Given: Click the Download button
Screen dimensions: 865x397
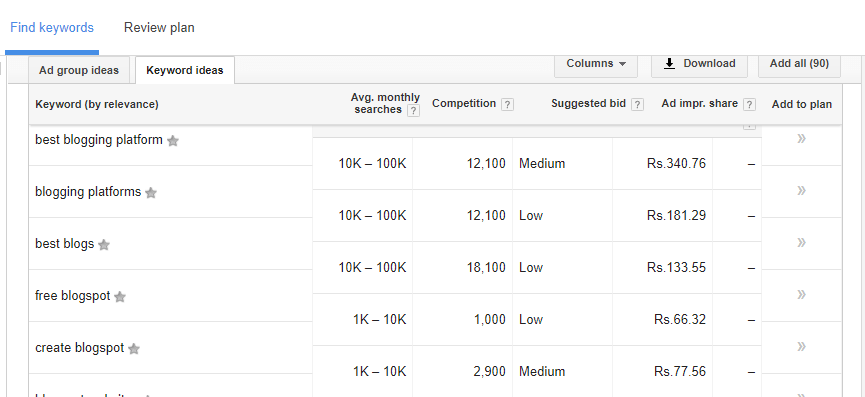Looking at the screenshot, I should pos(700,64).
